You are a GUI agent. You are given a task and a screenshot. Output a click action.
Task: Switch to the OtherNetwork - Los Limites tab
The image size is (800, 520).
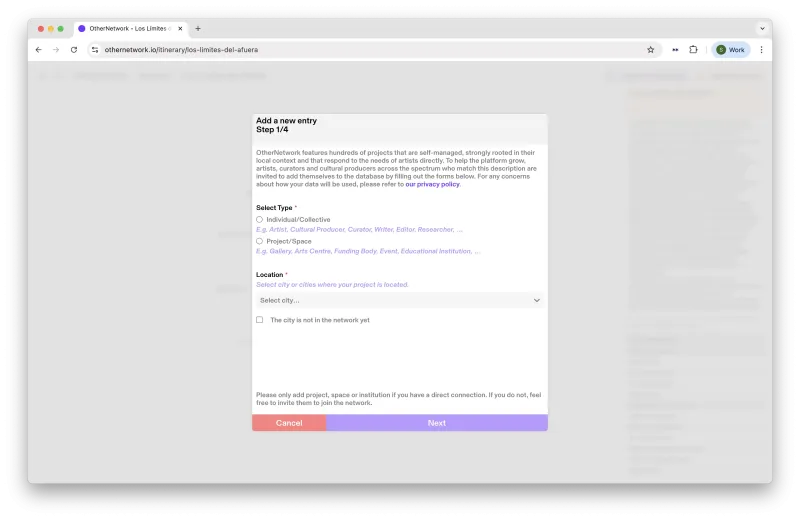128,29
